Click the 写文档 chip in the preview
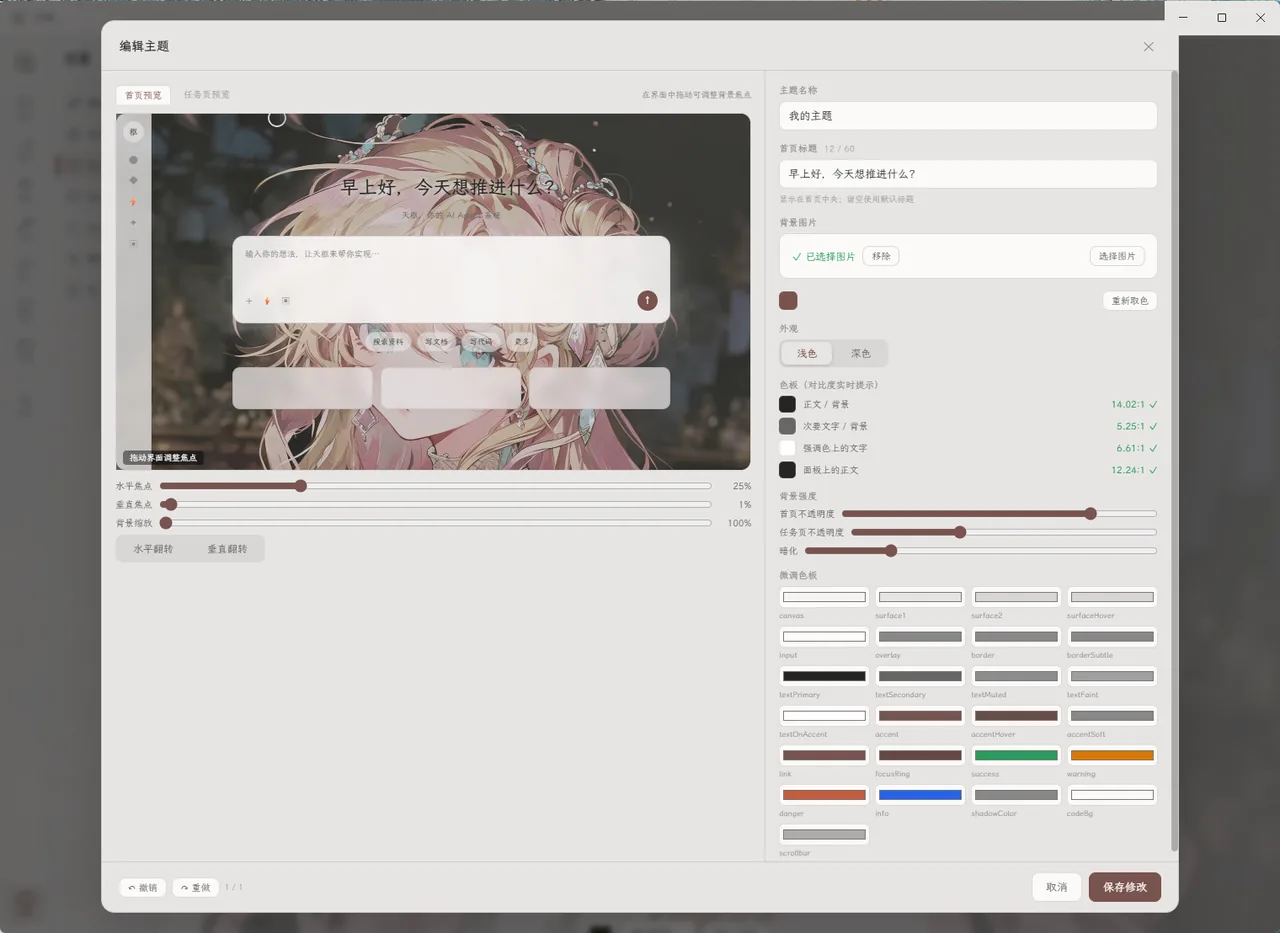Screen dimensions: 1280x933 (x=436, y=342)
